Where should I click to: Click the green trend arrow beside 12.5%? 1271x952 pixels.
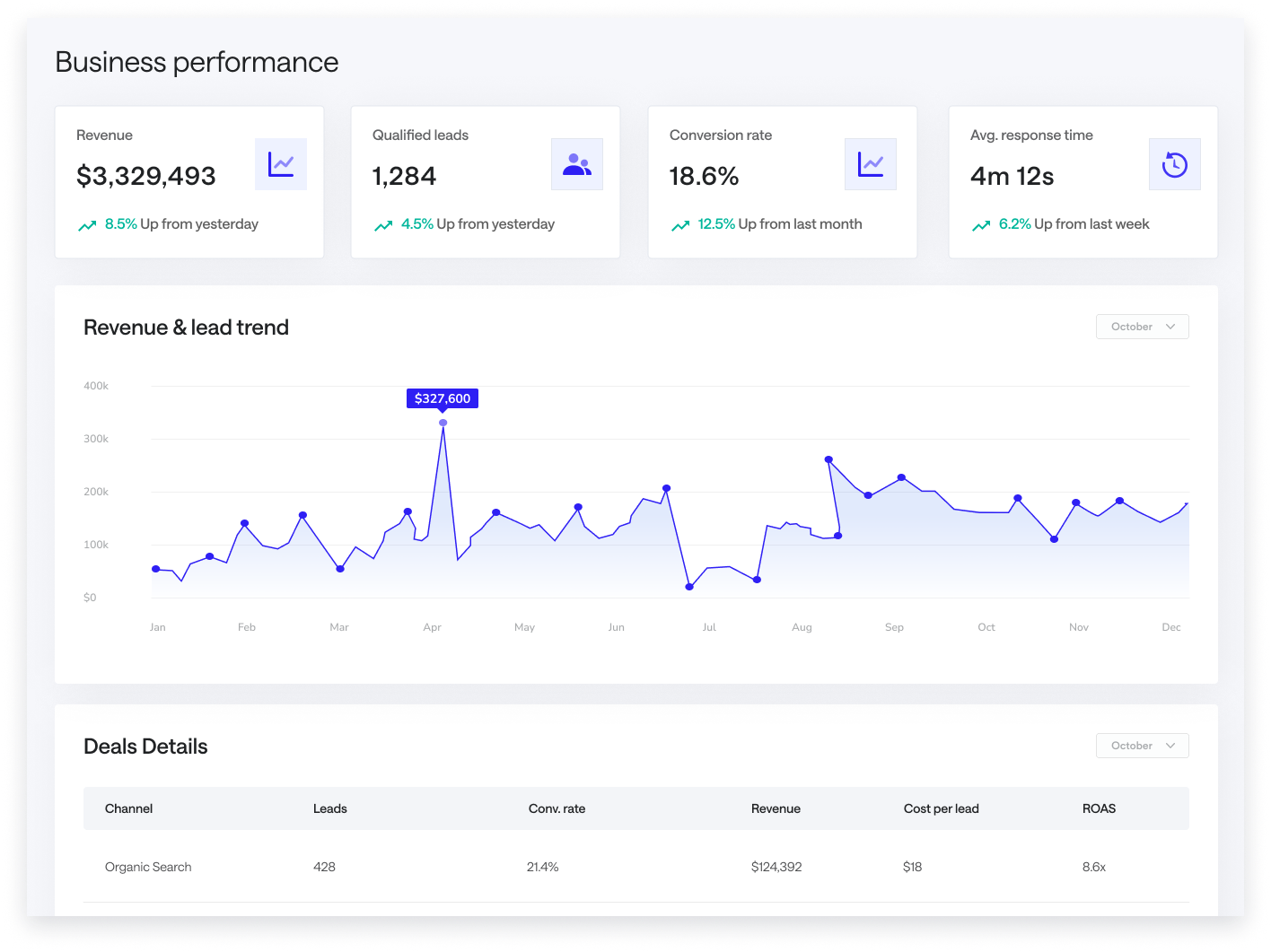(680, 225)
